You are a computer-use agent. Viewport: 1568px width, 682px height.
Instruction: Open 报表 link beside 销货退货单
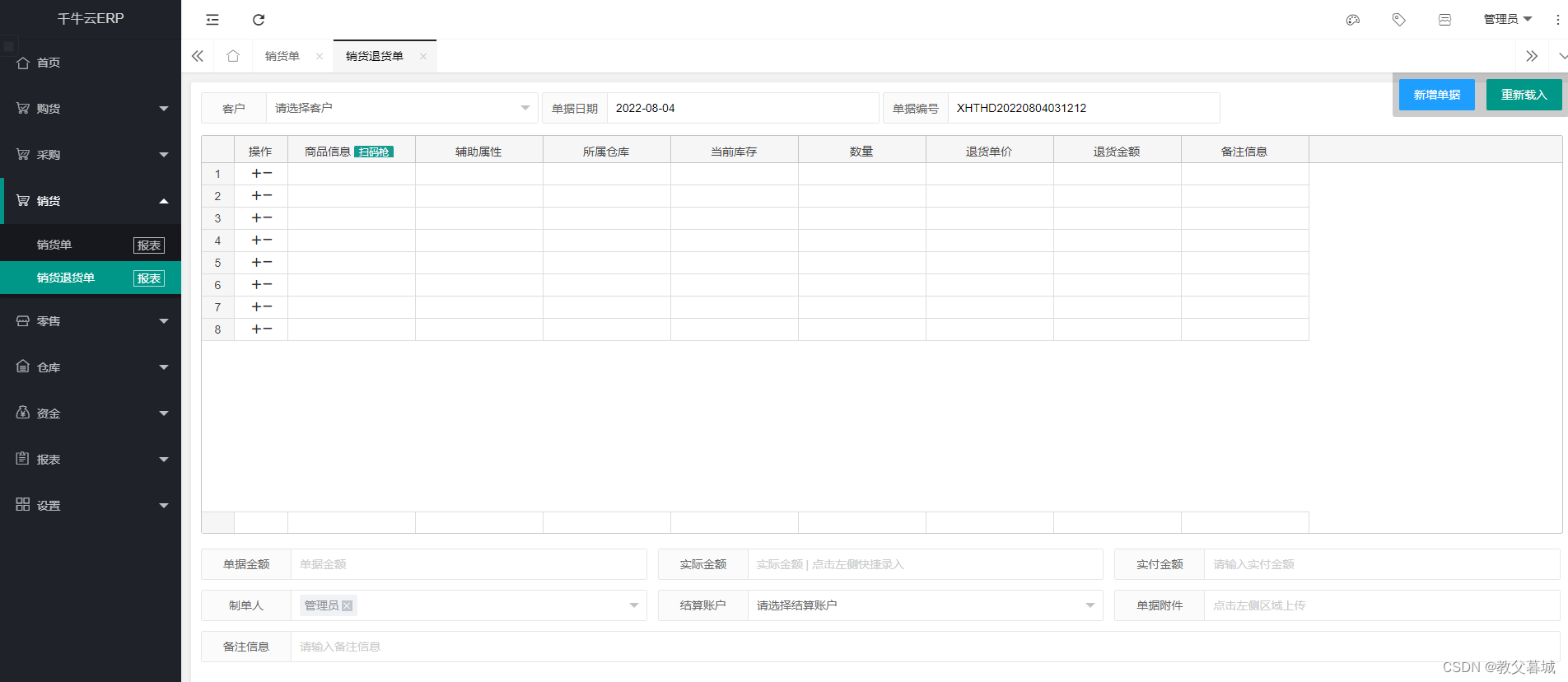(x=149, y=278)
